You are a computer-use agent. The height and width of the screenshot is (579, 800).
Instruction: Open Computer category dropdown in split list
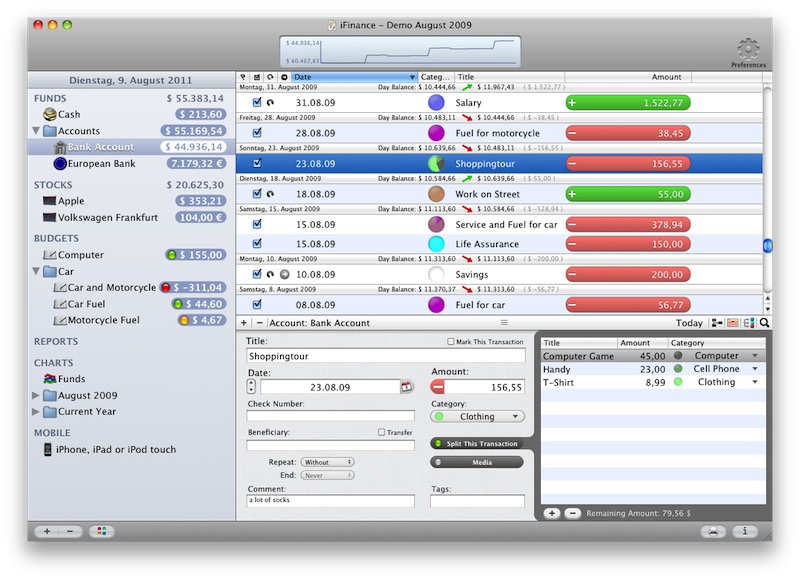point(755,356)
